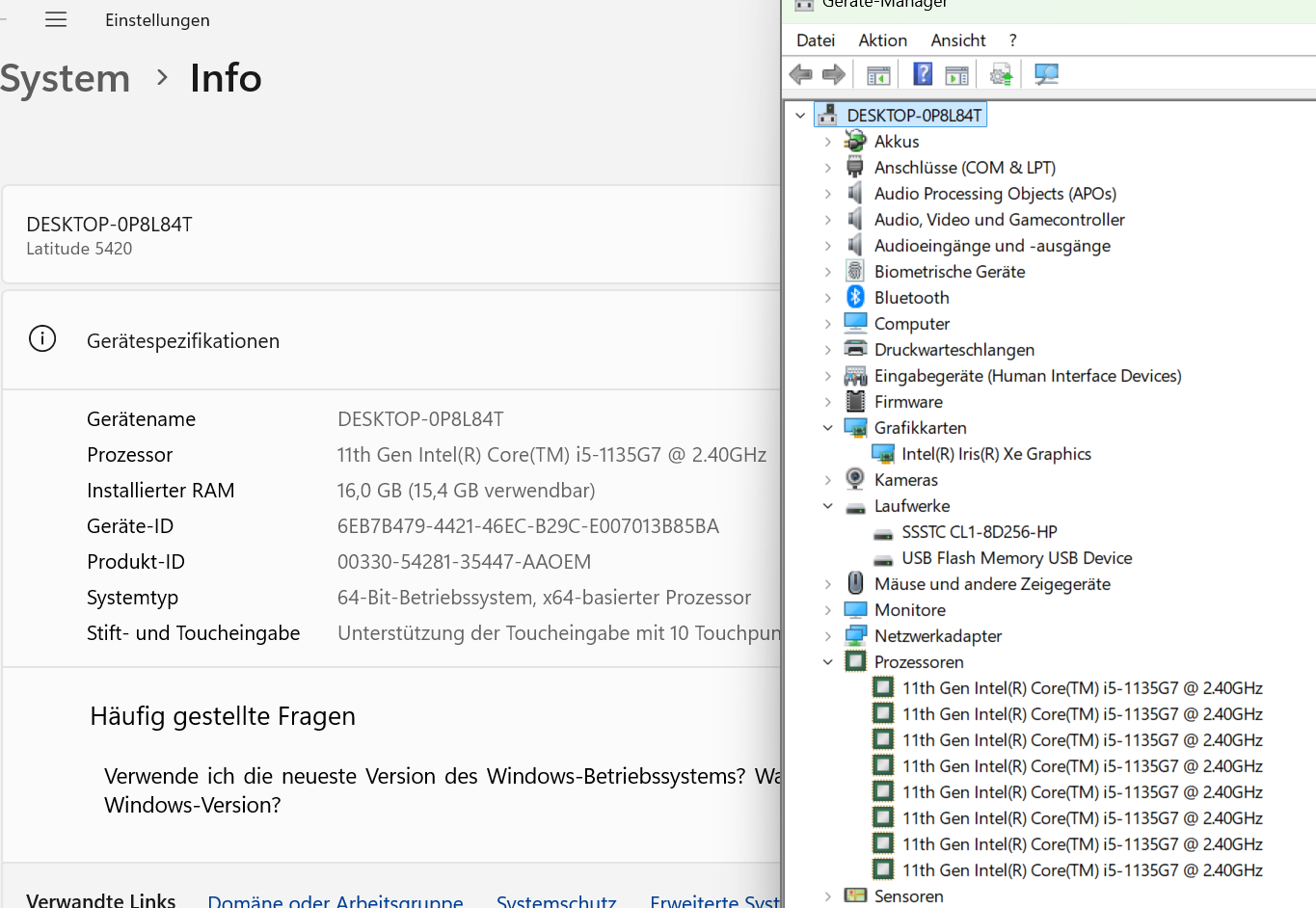Click the Geräte-ID value starting 6EB7B479
This screenshot has width=1316, height=908.
coord(528,526)
